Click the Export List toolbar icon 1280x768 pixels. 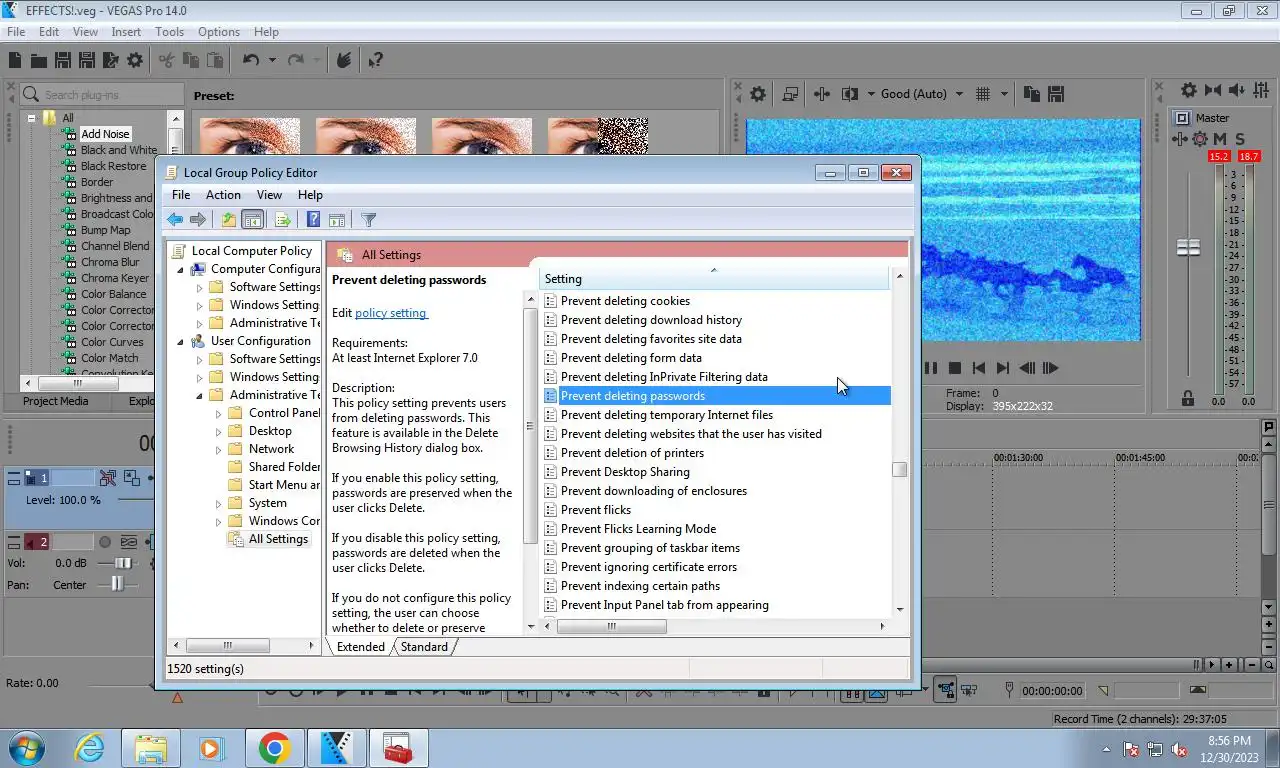[x=283, y=220]
